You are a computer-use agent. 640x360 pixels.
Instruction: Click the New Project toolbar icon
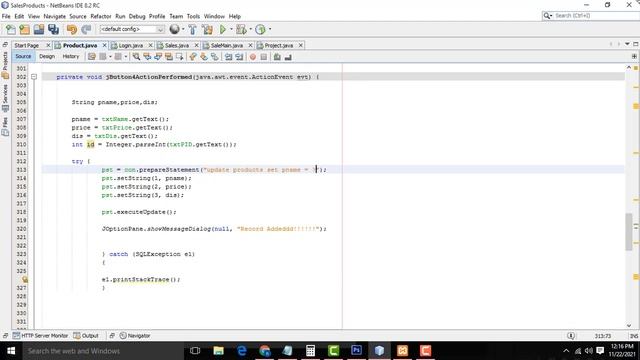tap(24, 29)
